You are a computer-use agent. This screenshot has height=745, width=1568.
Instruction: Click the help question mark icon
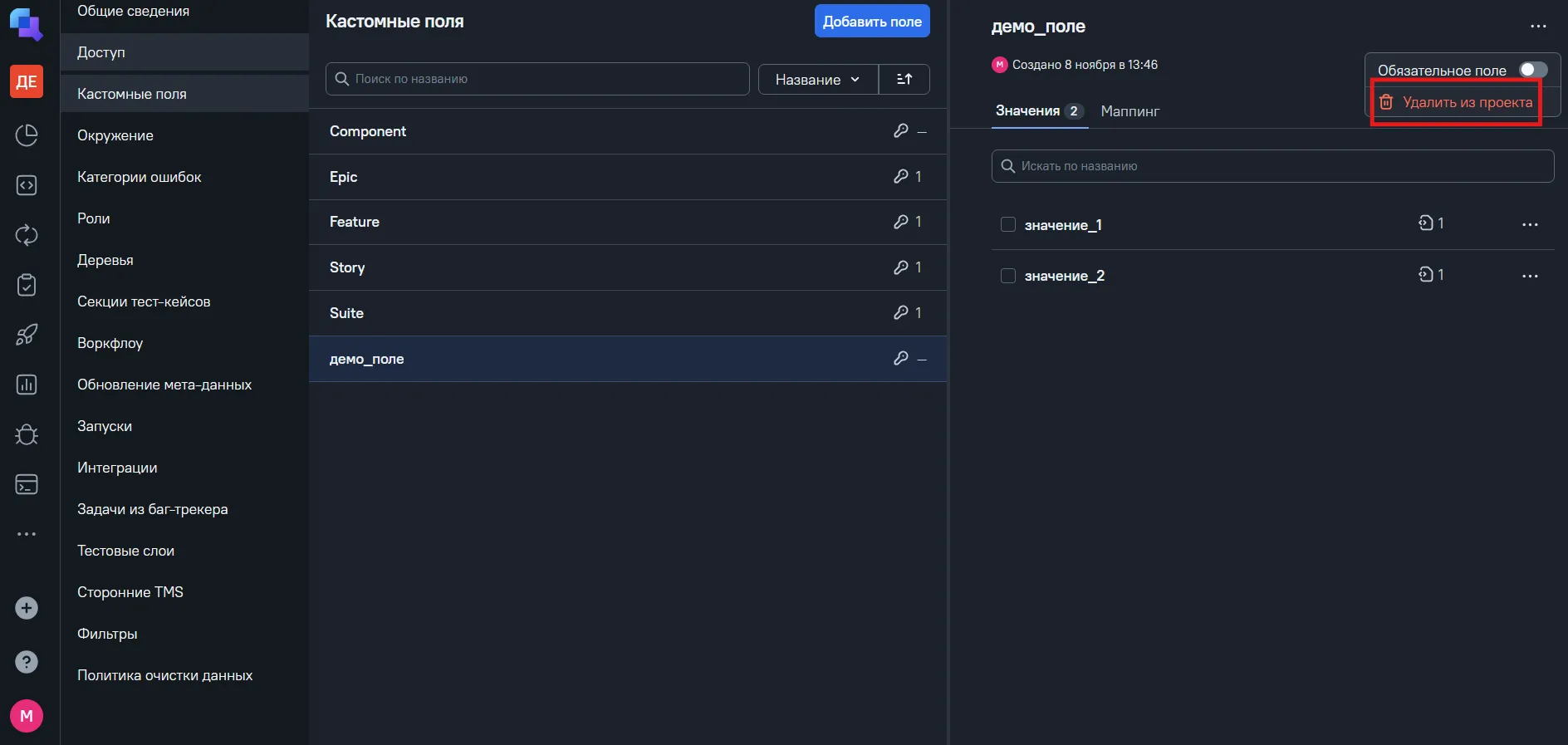[27, 662]
